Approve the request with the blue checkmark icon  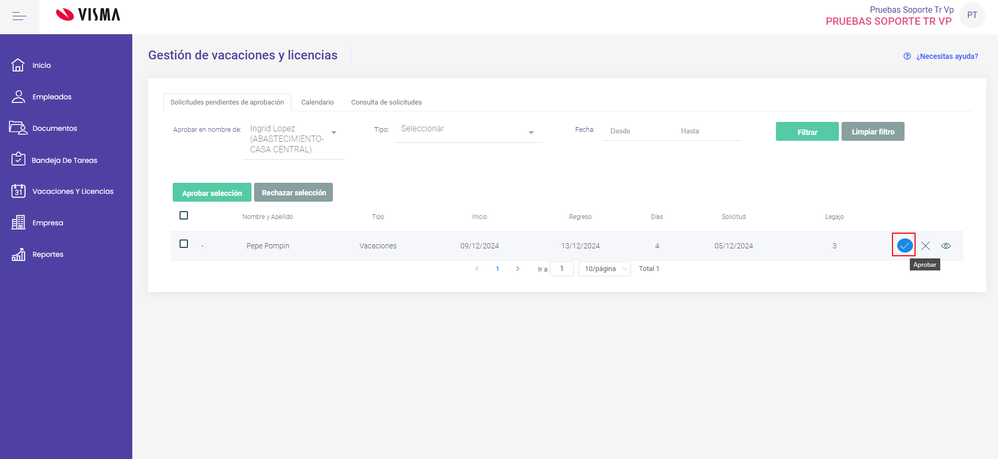pos(904,245)
